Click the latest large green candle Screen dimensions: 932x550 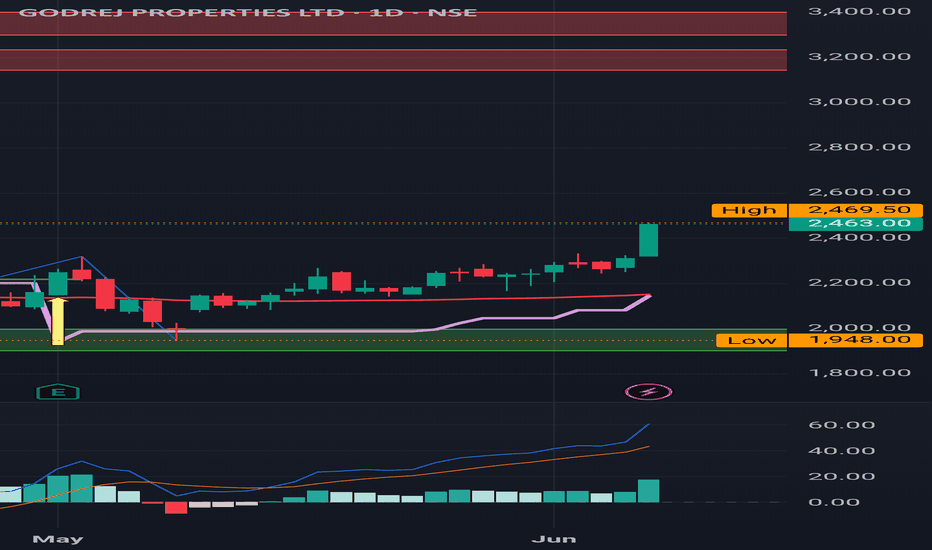[648, 240]
